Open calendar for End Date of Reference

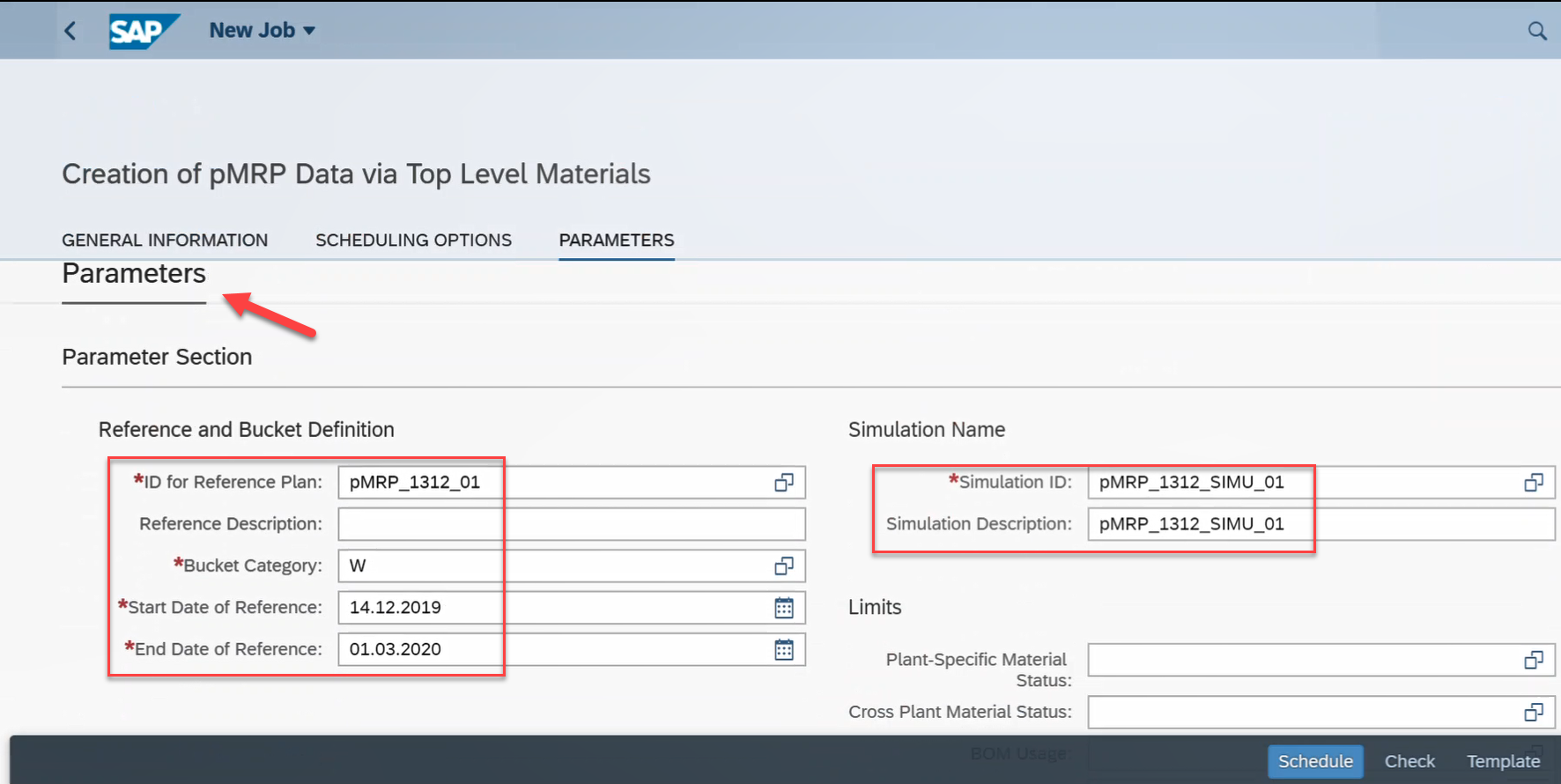tap(783, 649)
